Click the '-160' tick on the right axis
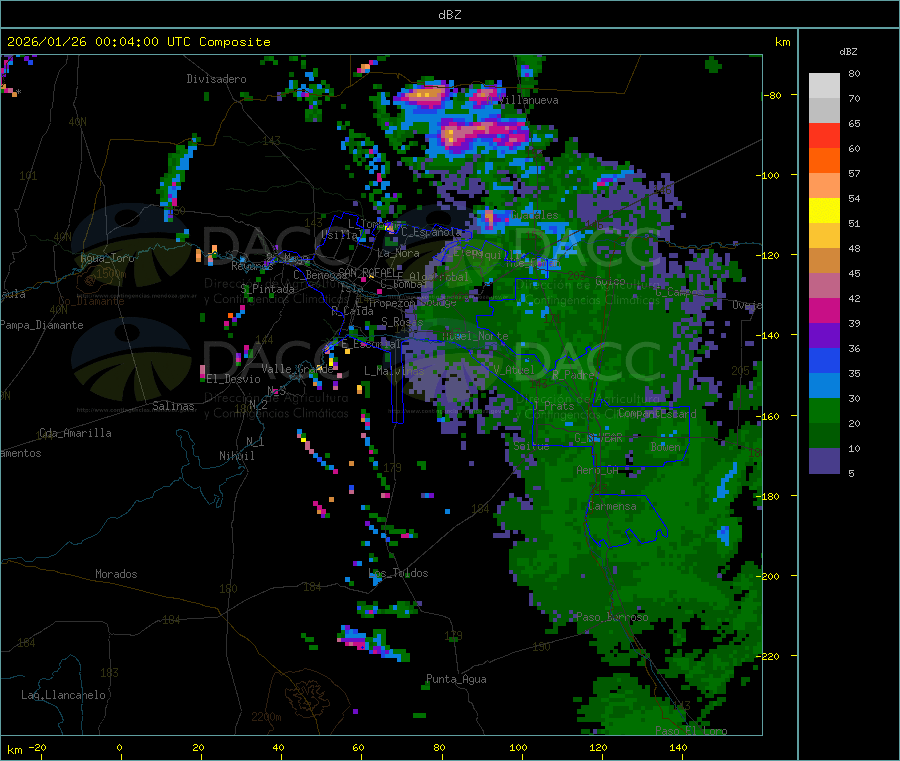Screen dimensions: 900x761 (x=768, y=416)
